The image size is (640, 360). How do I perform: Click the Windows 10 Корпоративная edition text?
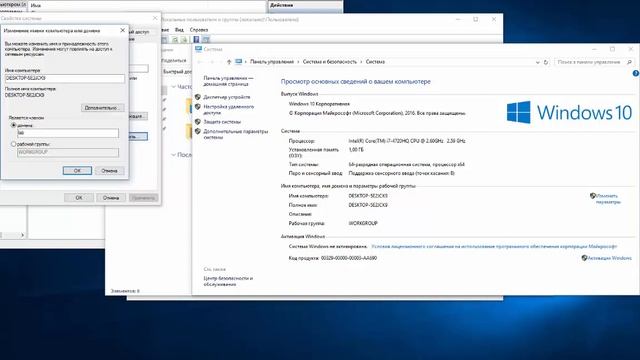[x=319, y=104]
